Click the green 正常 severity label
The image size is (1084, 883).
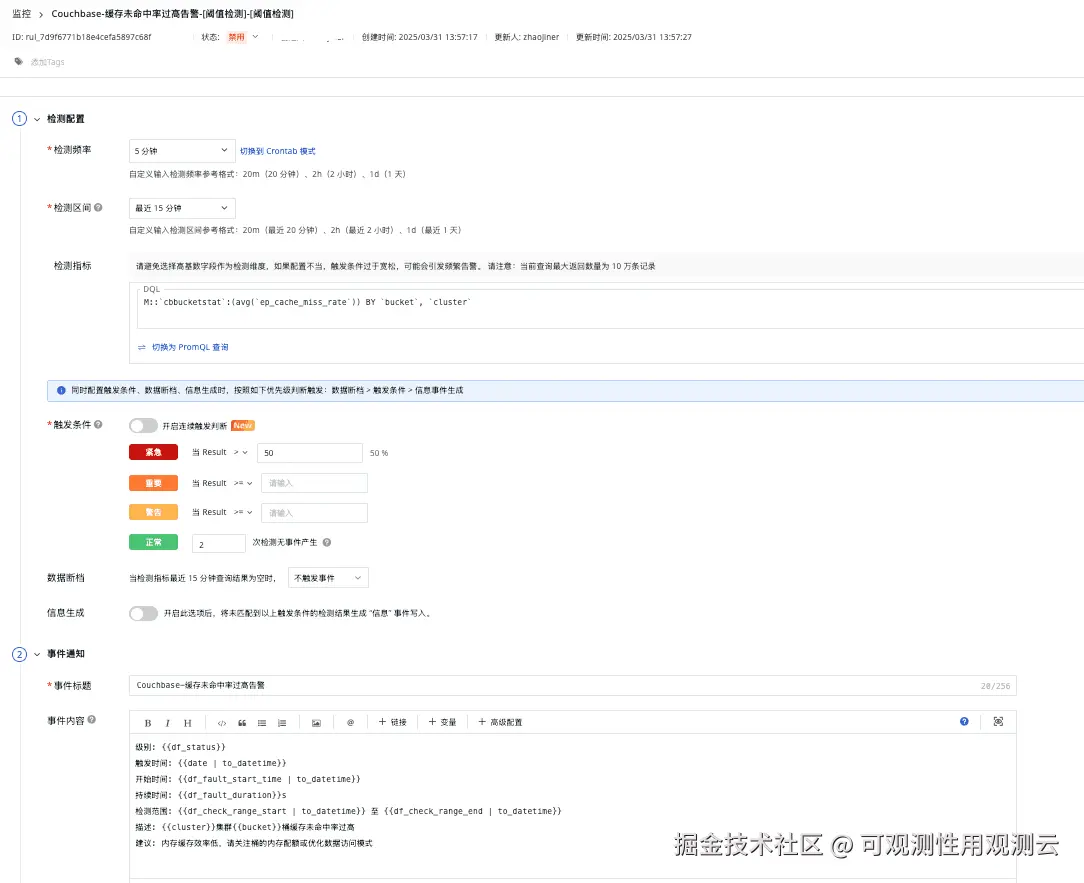pos(153,543)
